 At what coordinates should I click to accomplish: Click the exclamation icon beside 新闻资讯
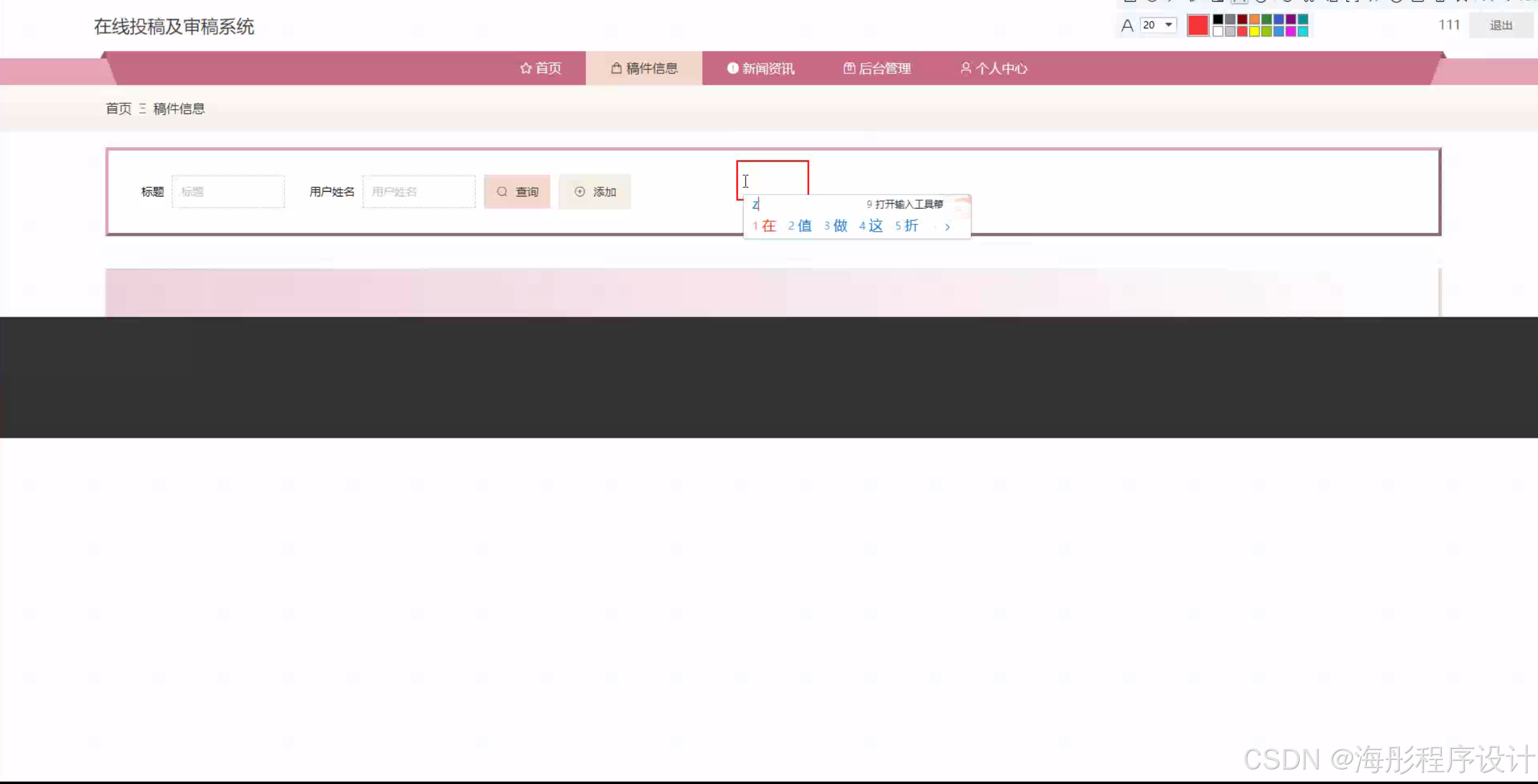732,69
